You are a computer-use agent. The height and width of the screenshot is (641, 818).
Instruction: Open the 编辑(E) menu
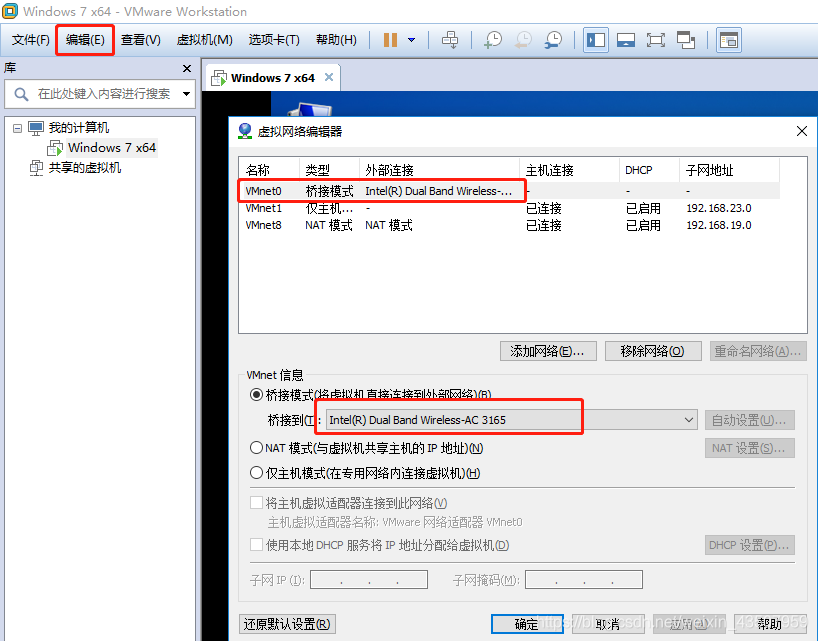[85, 40]
